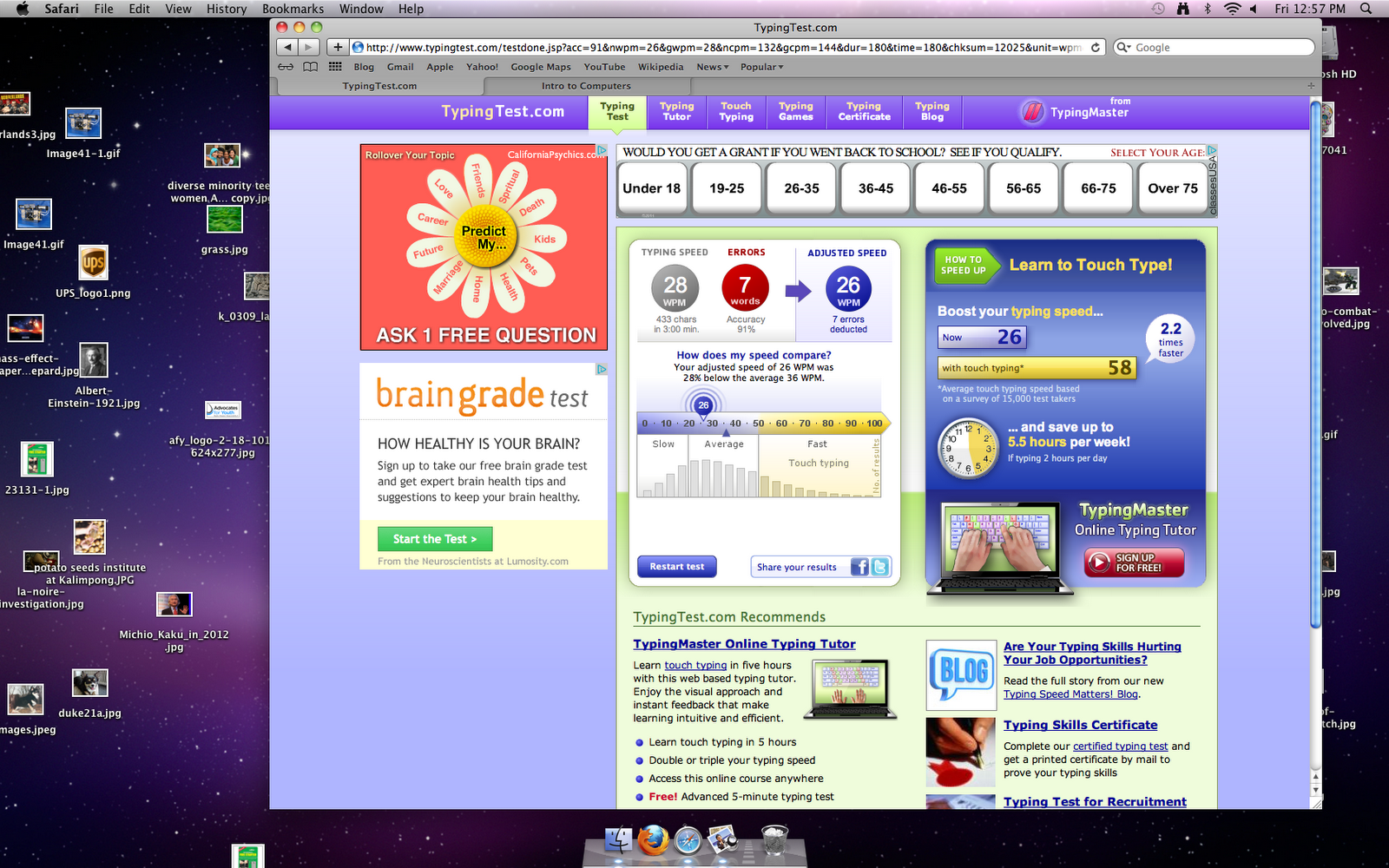Viewport: 1389px width, 868px height.
Task: Share results on Twitter icon
Action: click(x=879, y=567)
